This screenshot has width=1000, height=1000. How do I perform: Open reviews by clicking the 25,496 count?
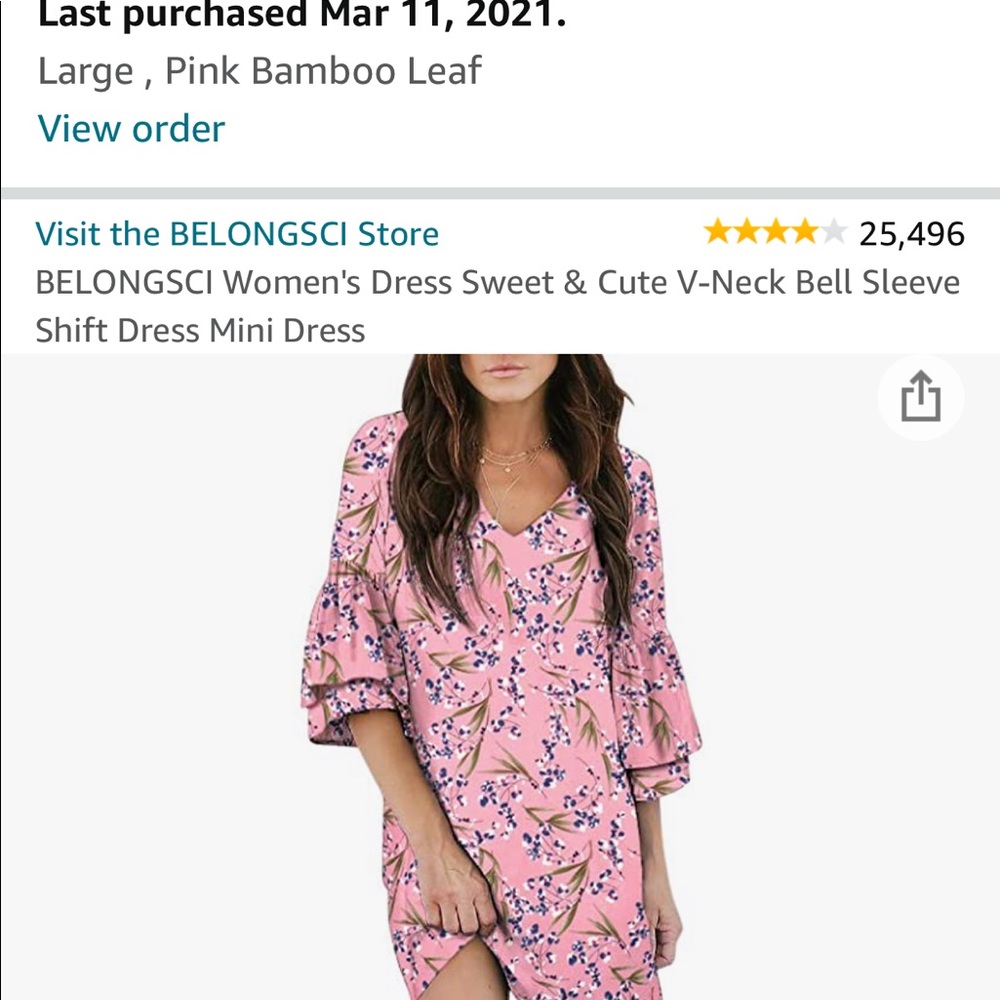point(911,233)
